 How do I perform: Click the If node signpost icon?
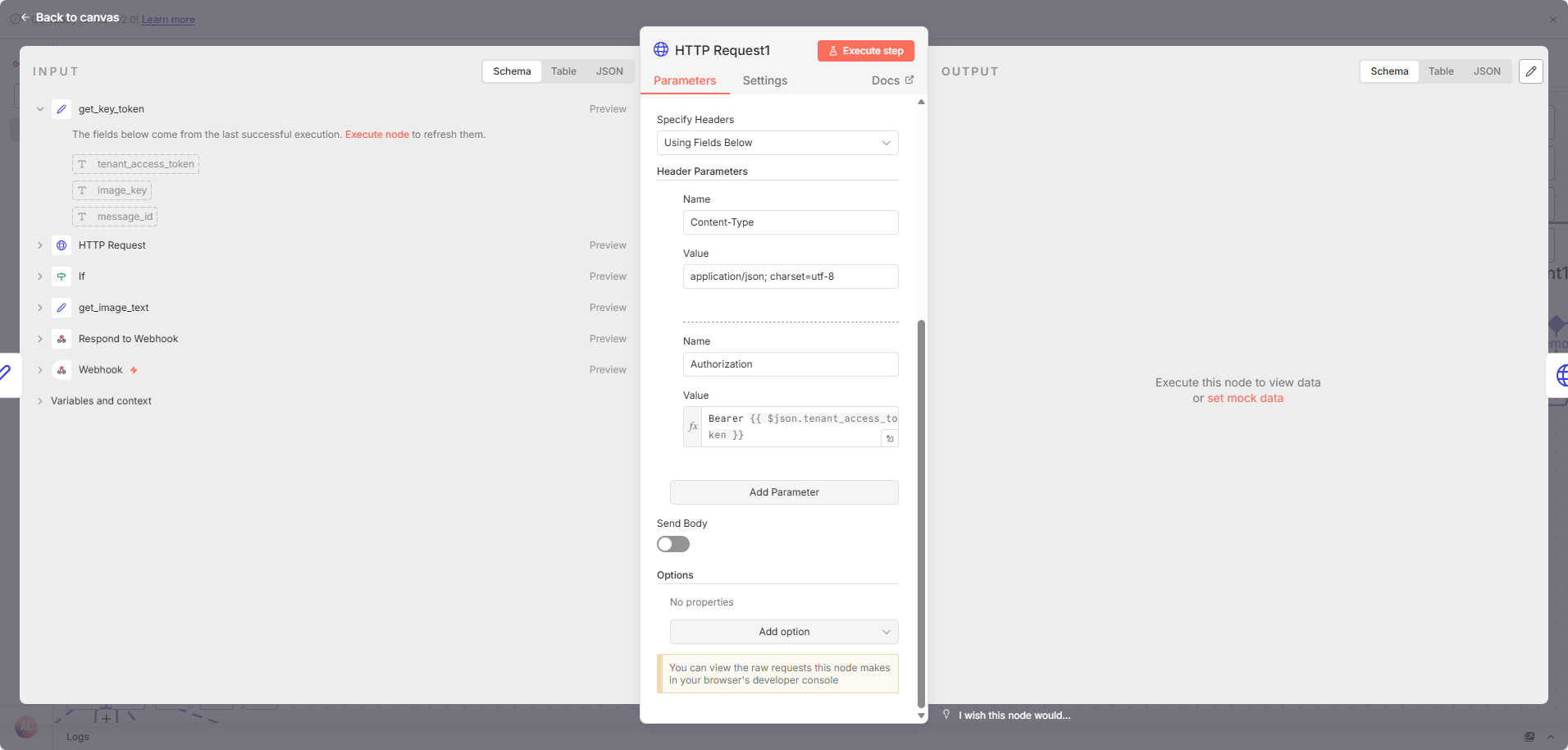62,277
